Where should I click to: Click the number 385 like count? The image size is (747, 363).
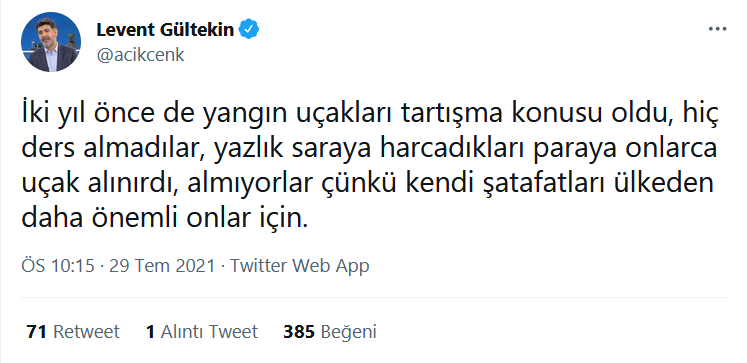click(x=299, y=332)
